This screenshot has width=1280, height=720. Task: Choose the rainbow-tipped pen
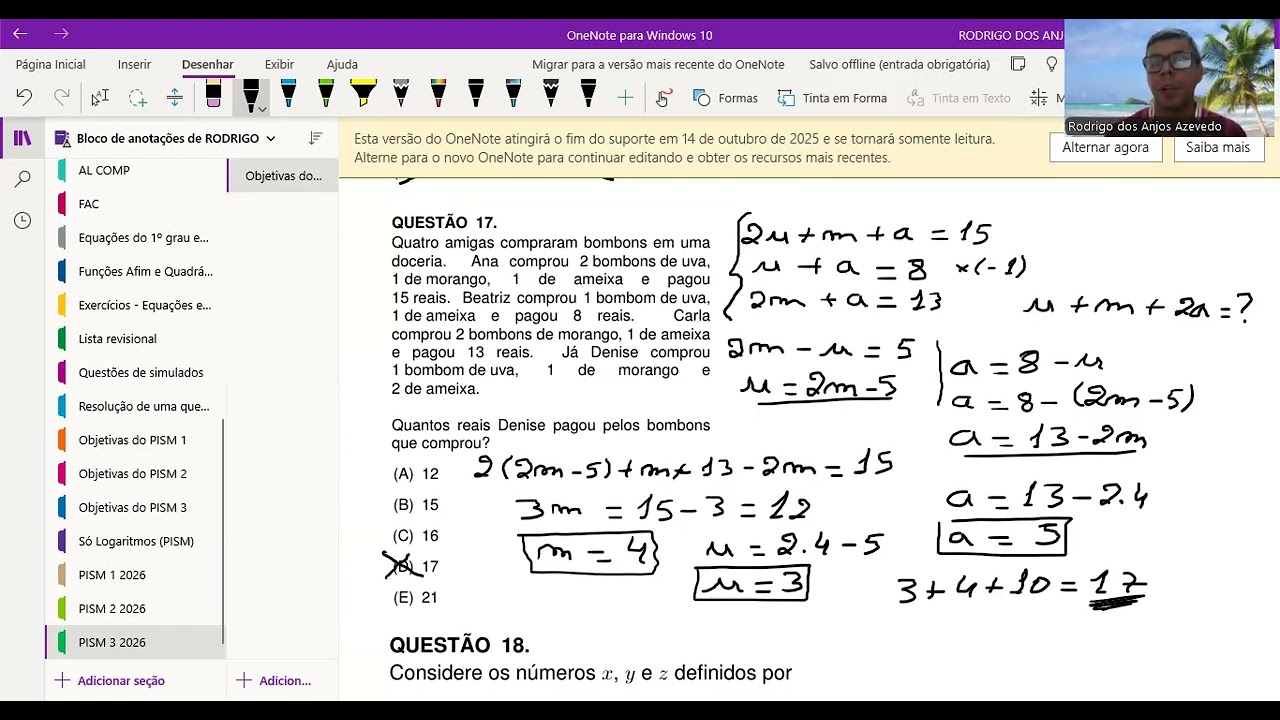click(x=438, y=95)
